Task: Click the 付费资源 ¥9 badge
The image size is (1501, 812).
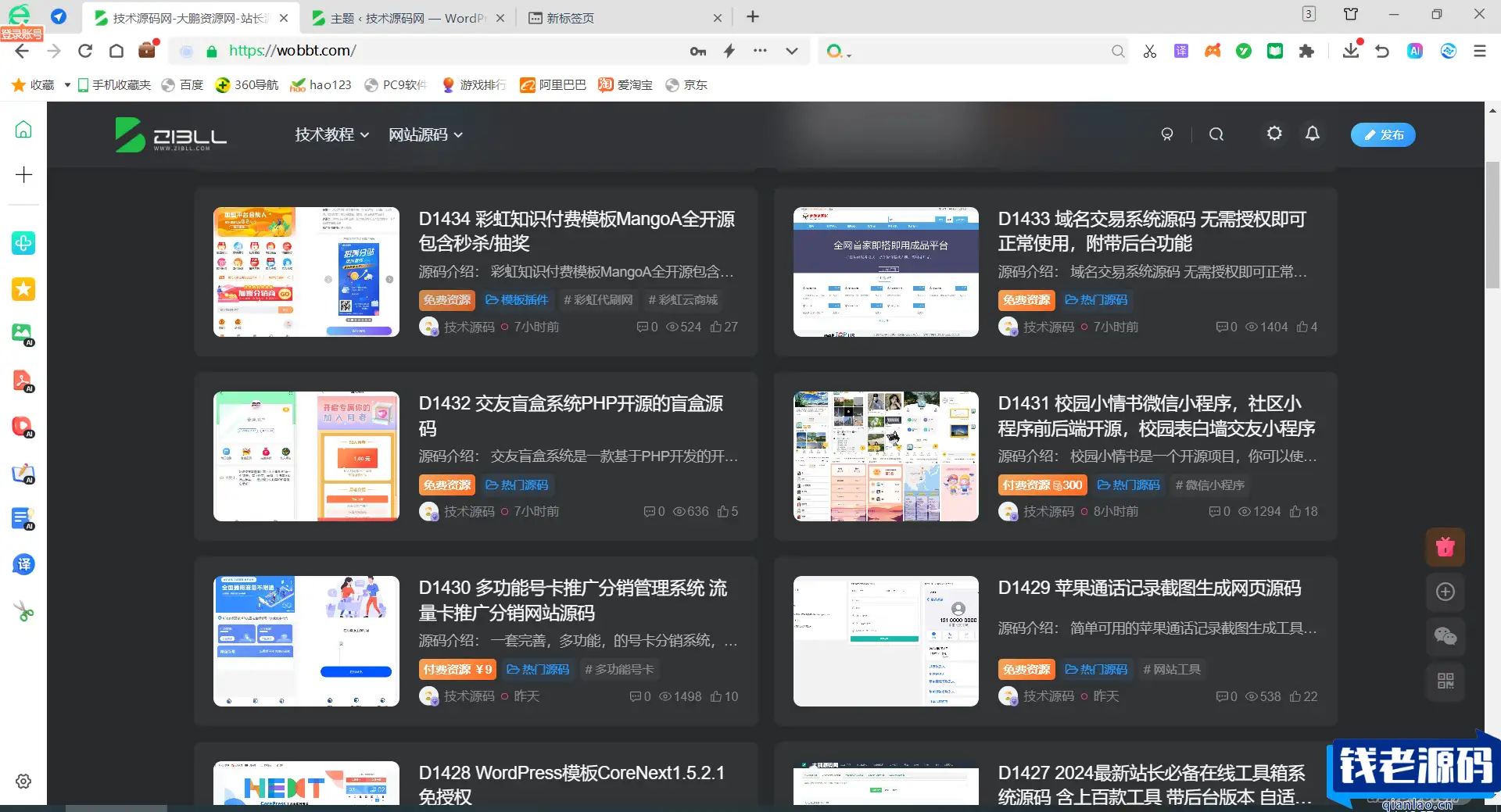Action: coord(458,670)
